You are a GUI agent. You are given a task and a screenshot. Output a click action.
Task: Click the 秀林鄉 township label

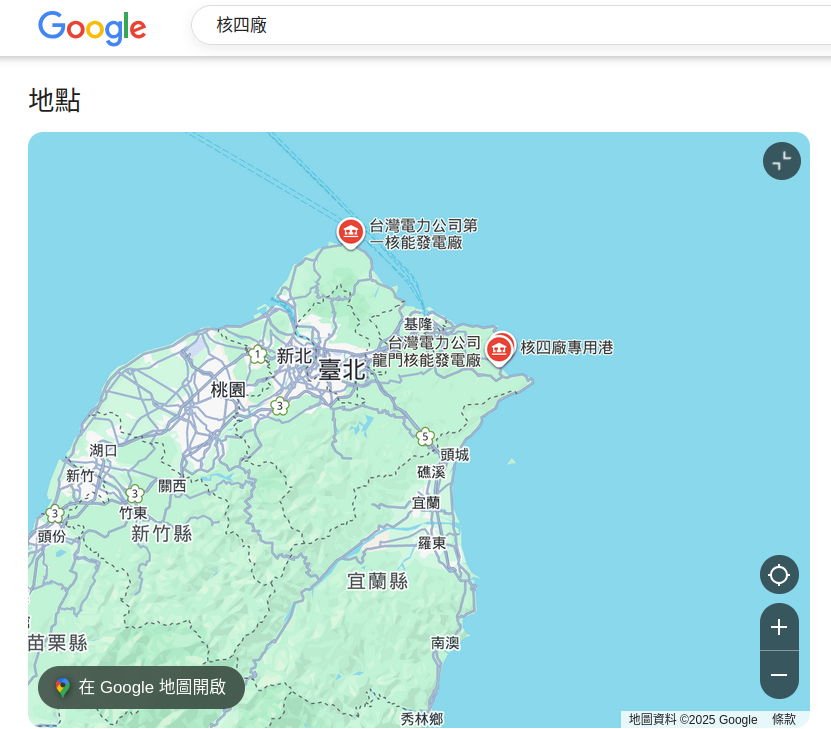422,719
